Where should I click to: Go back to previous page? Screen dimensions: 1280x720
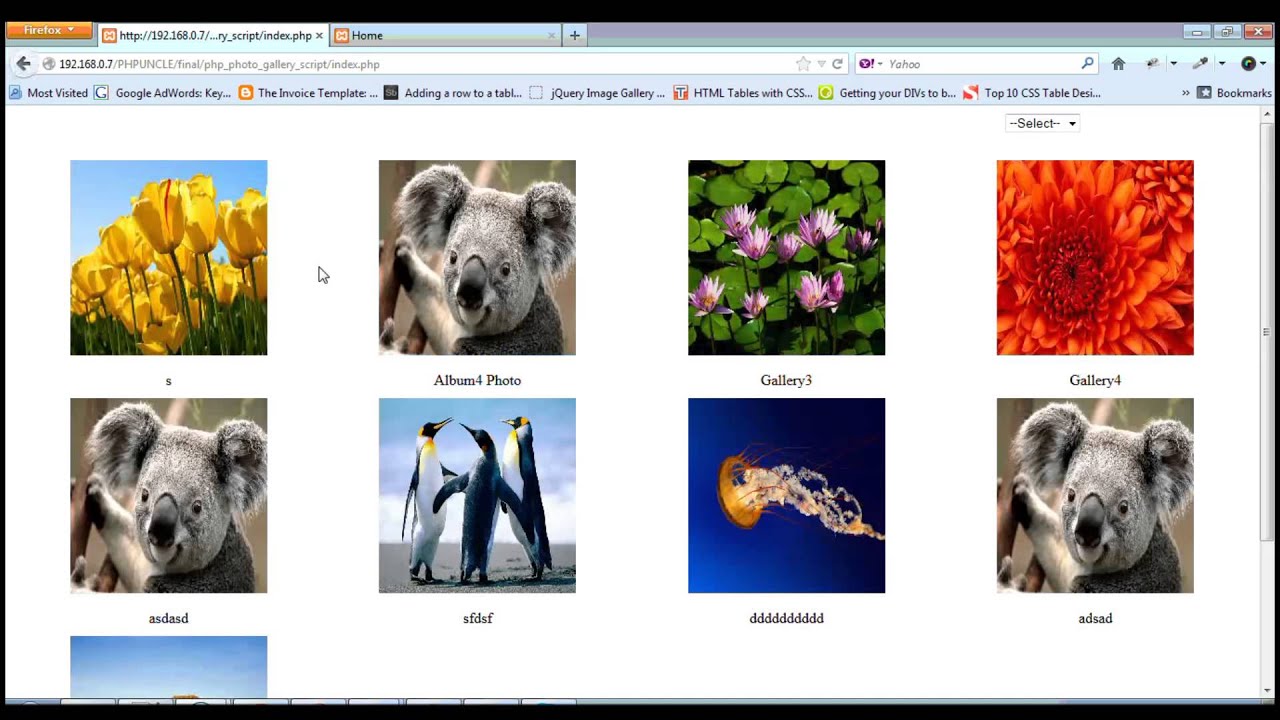[x=23, y=64]
